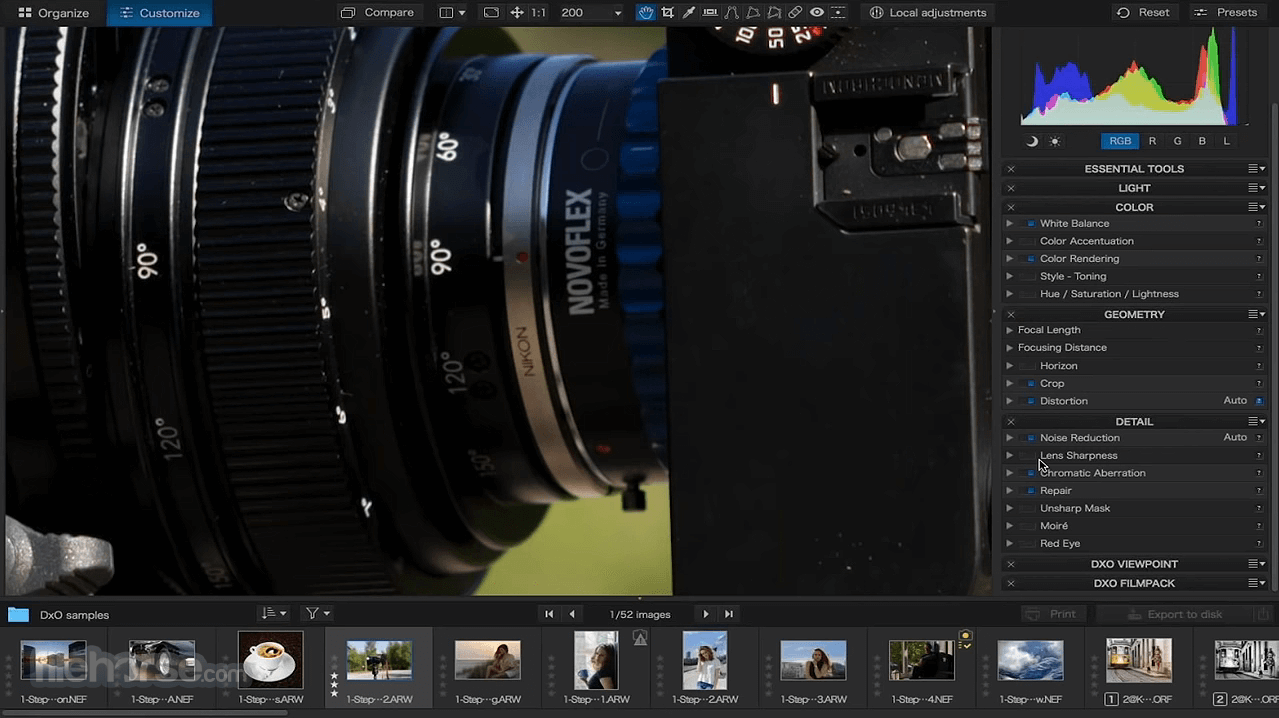Open the view layout split dropdown

click(x=452, y=13)
